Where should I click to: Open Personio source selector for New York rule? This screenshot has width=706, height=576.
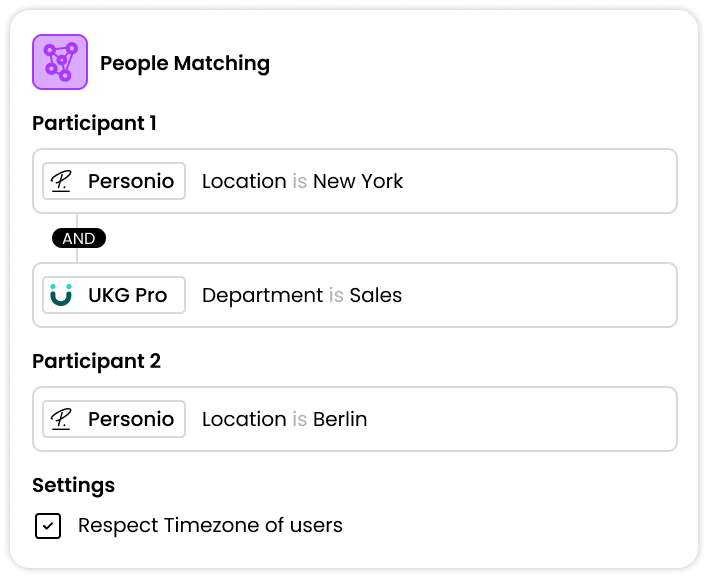click(x=114, y=181)
